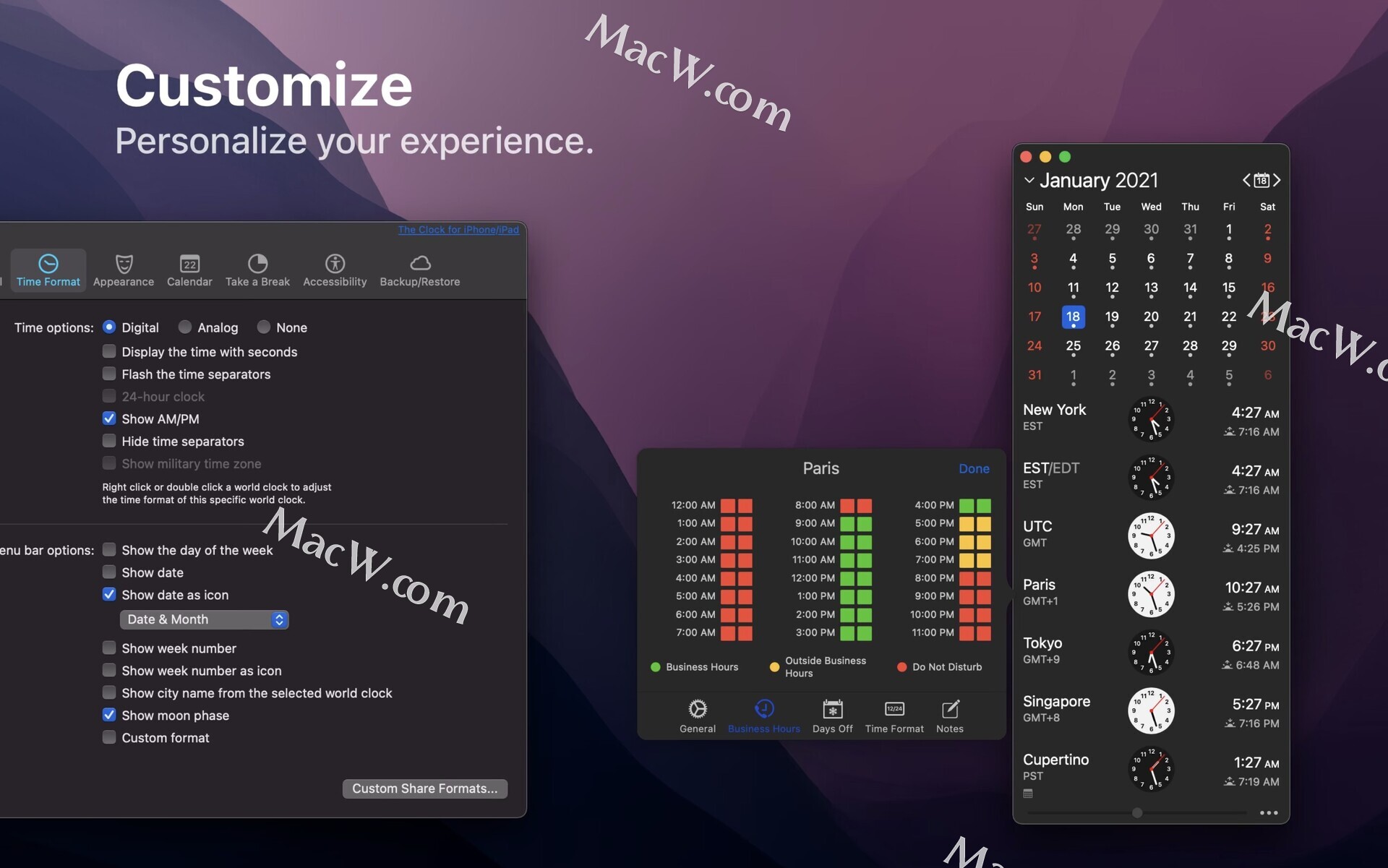Click the Business Hours green legend dot

(656, 667)
